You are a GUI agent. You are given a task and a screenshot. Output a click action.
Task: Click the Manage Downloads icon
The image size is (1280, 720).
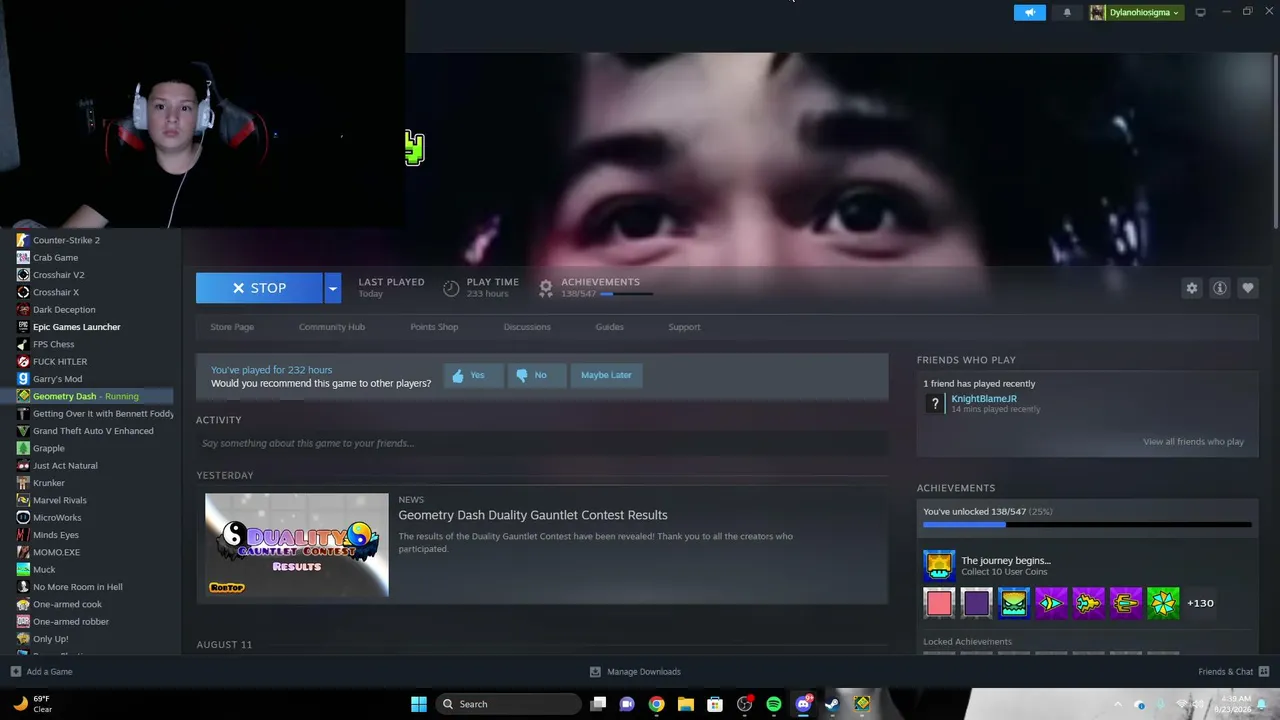[595, 672]
